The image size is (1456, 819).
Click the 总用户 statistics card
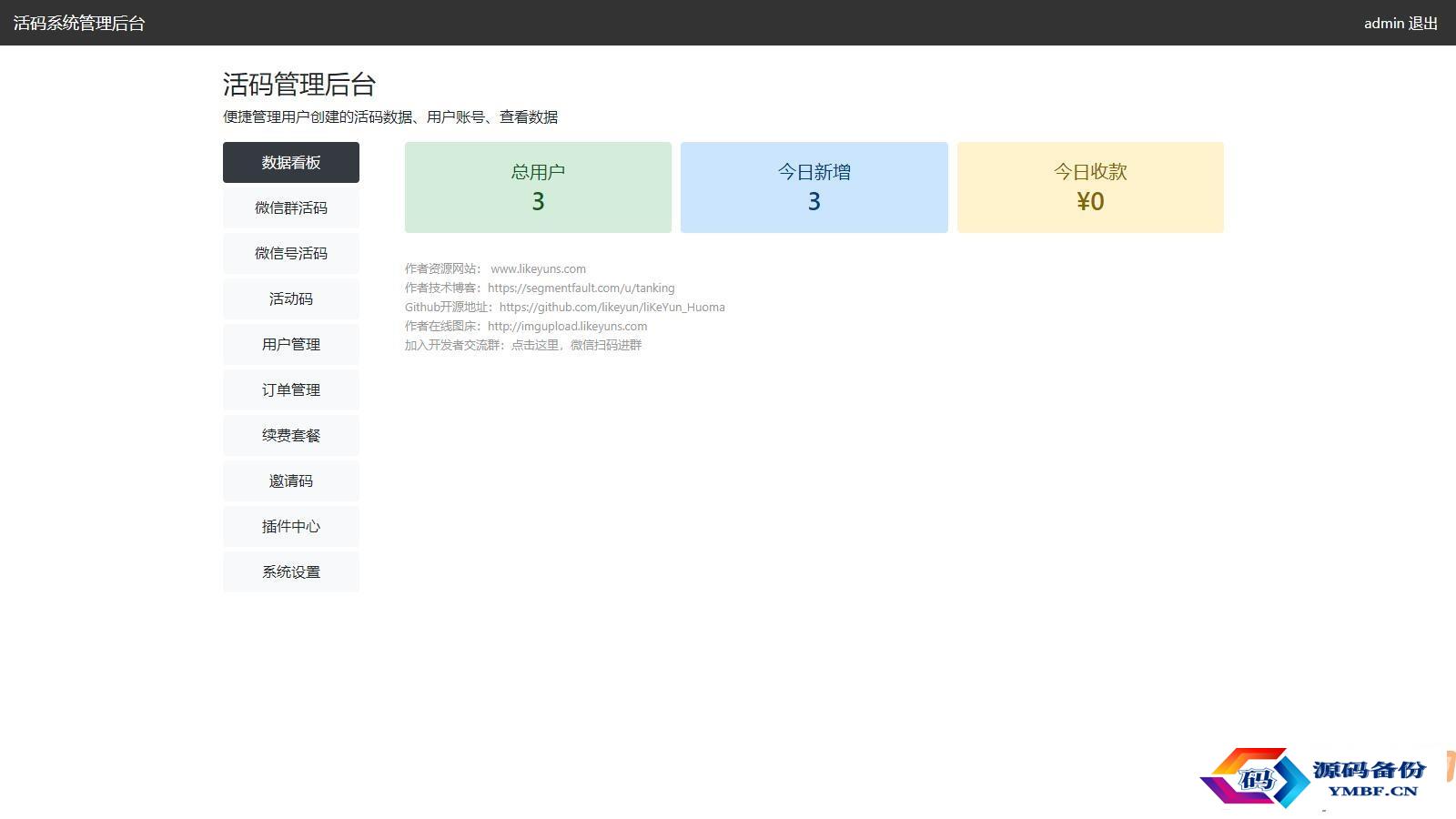pyautogui.click(x=538, y=187)
